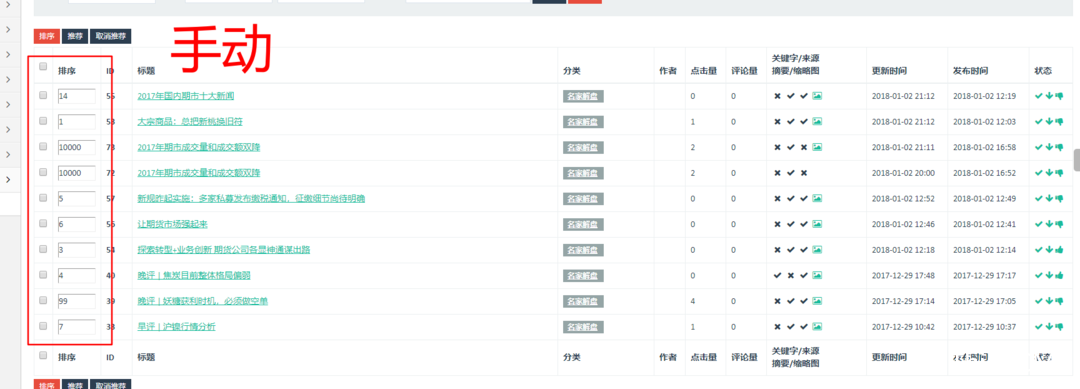Click down-arrow status icon in ID 73 row

tap(1049, 147)
